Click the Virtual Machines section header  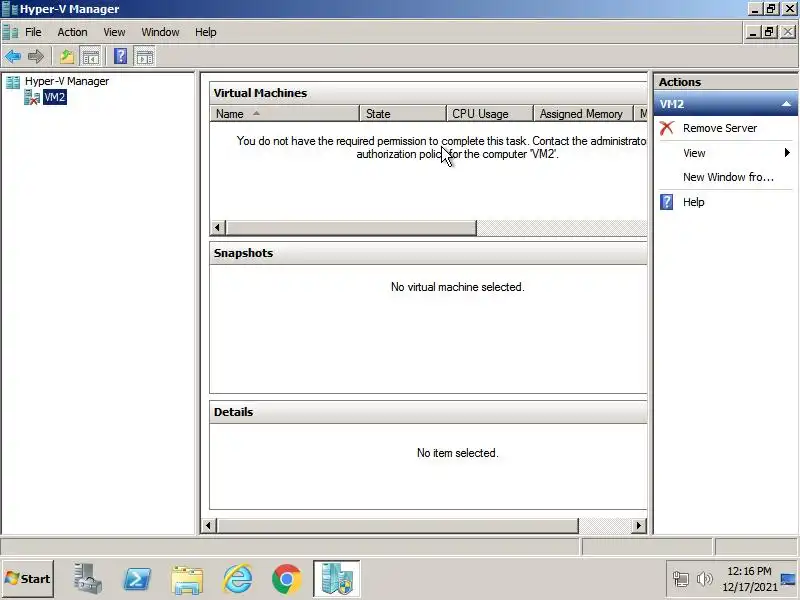pos(428,93)
